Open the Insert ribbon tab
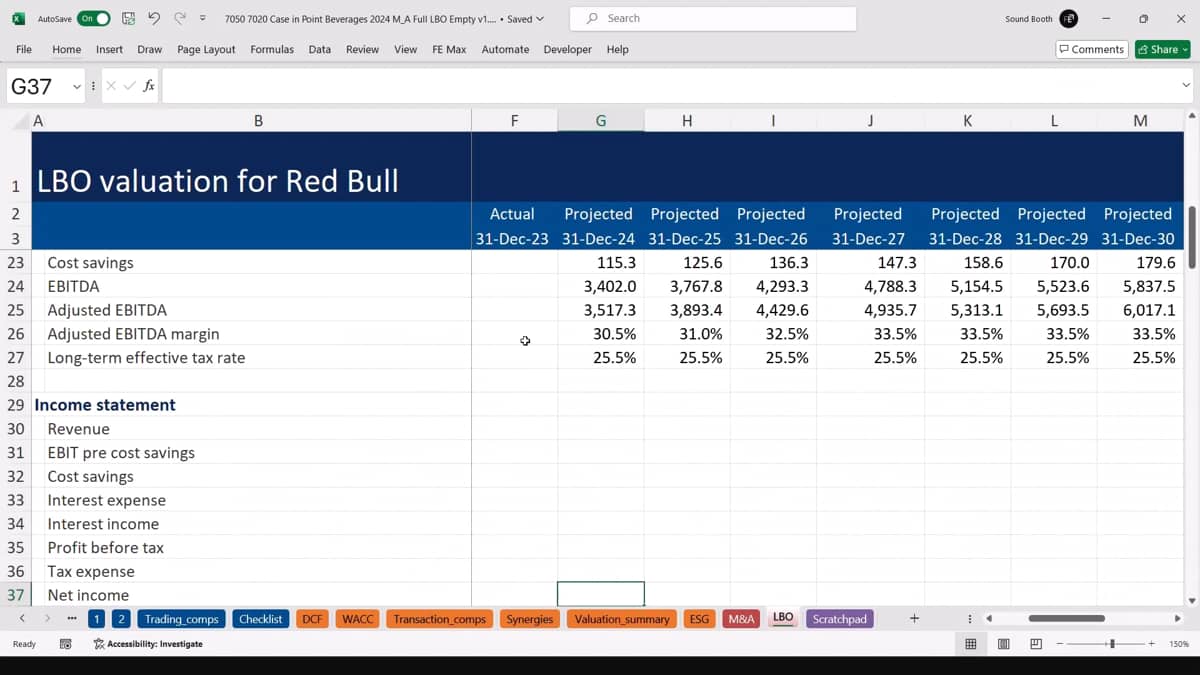 click(109, 49)
